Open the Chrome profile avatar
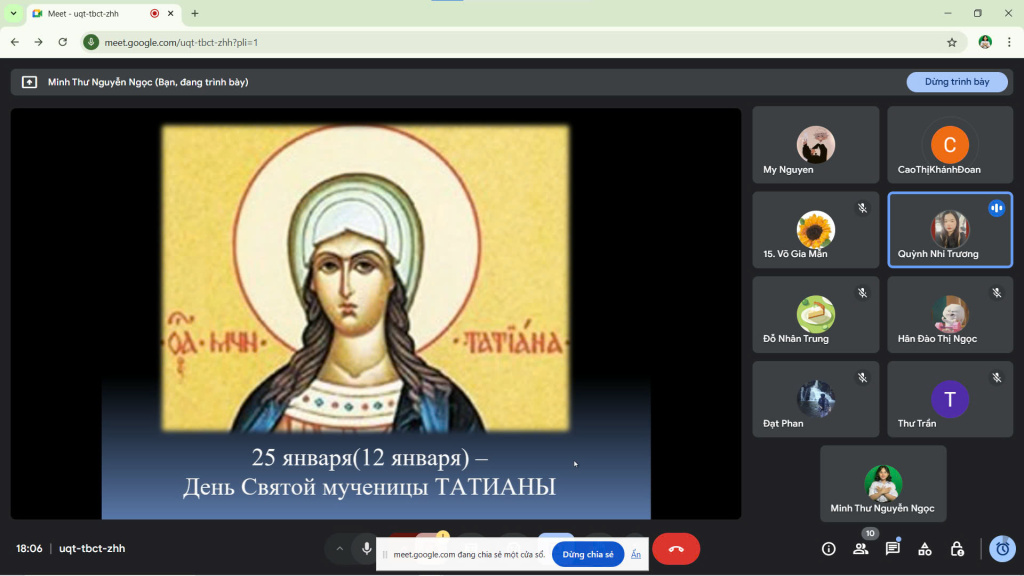 tap(985, 42)
